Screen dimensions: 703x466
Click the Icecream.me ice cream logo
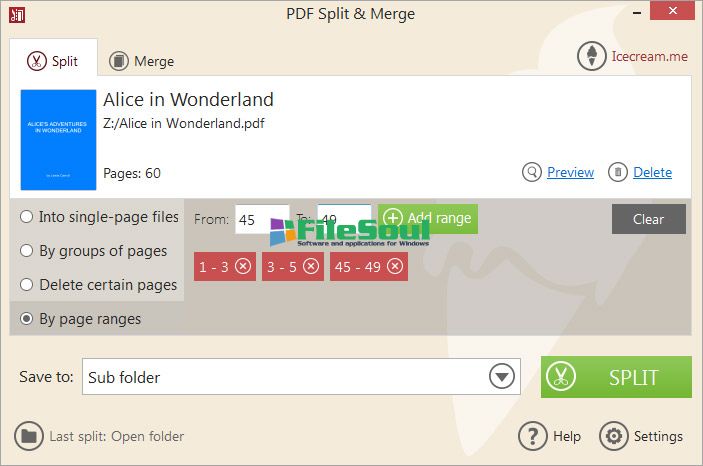click(x=592, y=56)
